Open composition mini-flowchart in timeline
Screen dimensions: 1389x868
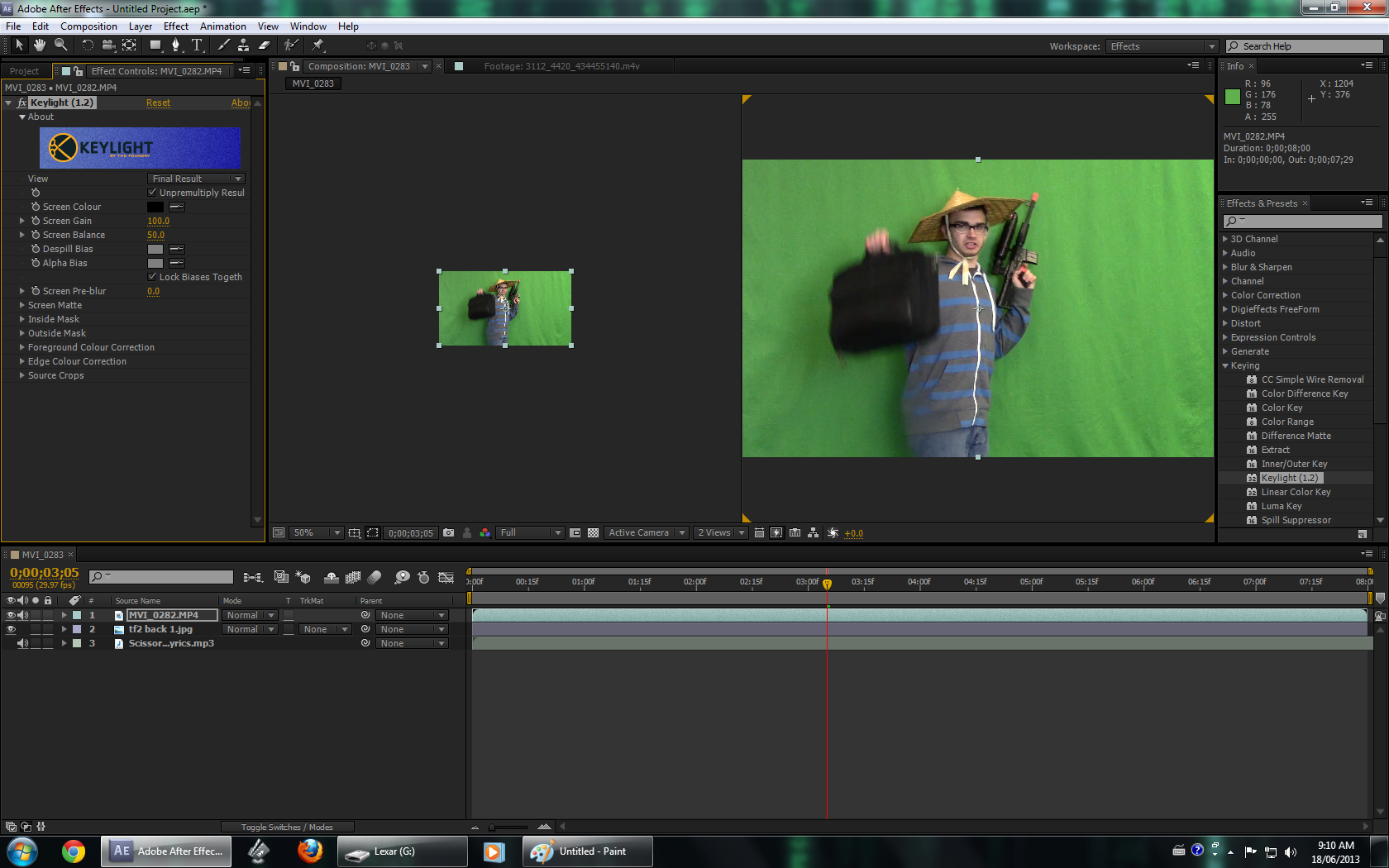[253, 577]
